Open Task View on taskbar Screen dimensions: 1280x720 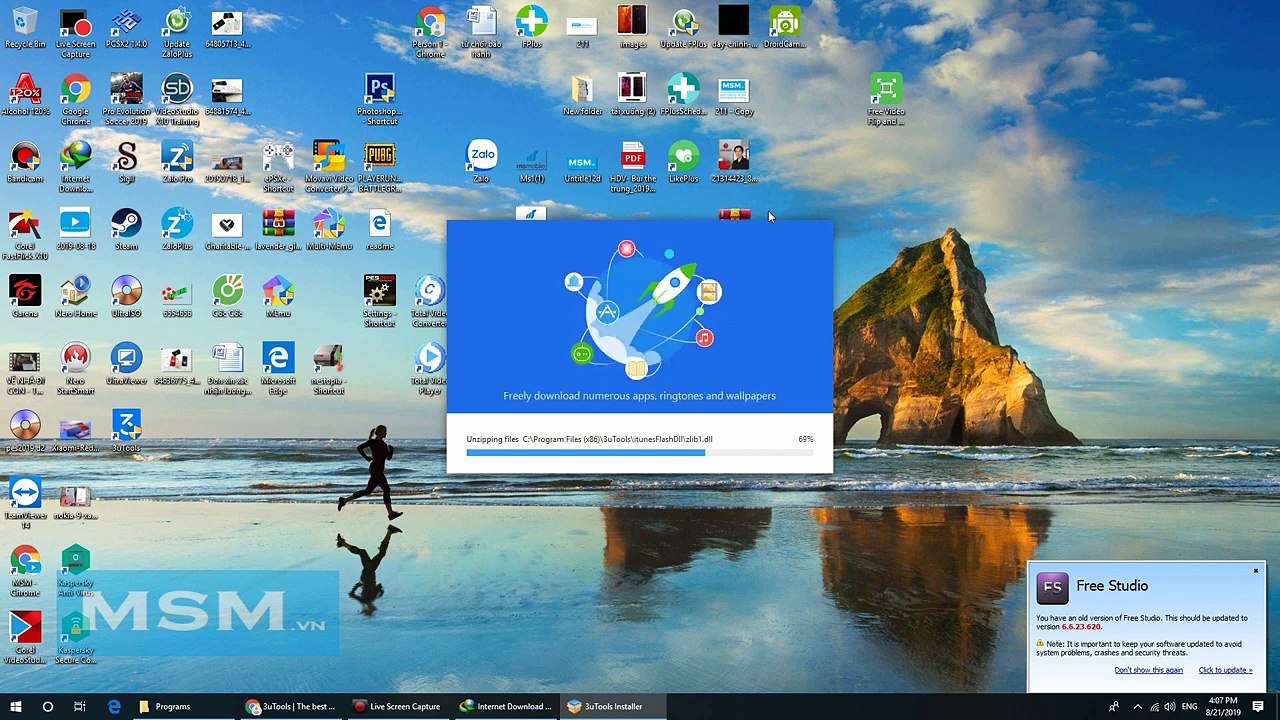click(x=80, y=706)
